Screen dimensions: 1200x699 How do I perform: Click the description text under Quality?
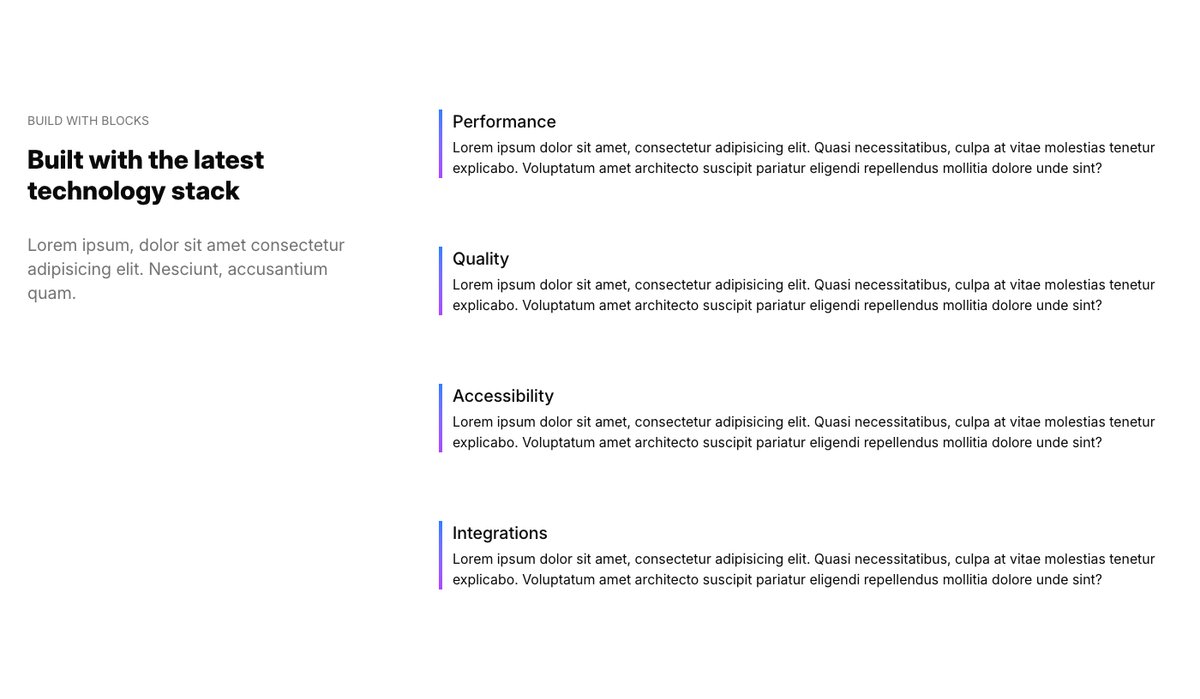click(804, 295)
